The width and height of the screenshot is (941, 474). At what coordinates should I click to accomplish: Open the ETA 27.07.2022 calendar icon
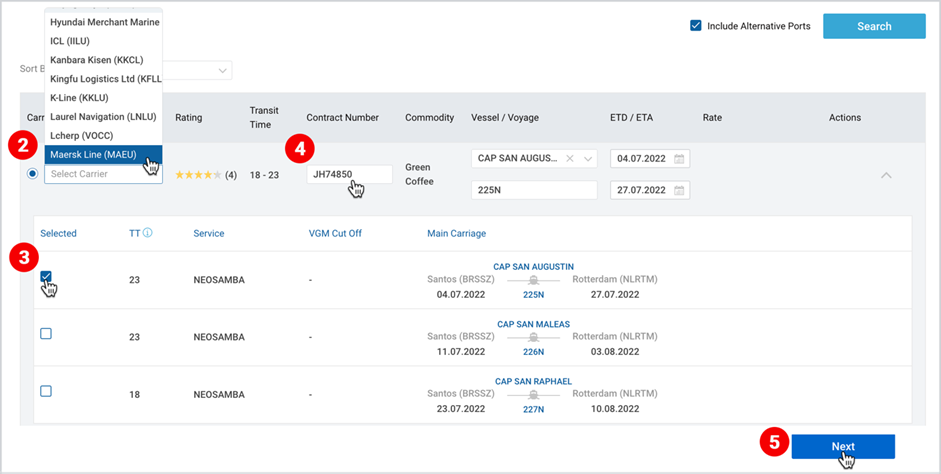coord(679,190)
